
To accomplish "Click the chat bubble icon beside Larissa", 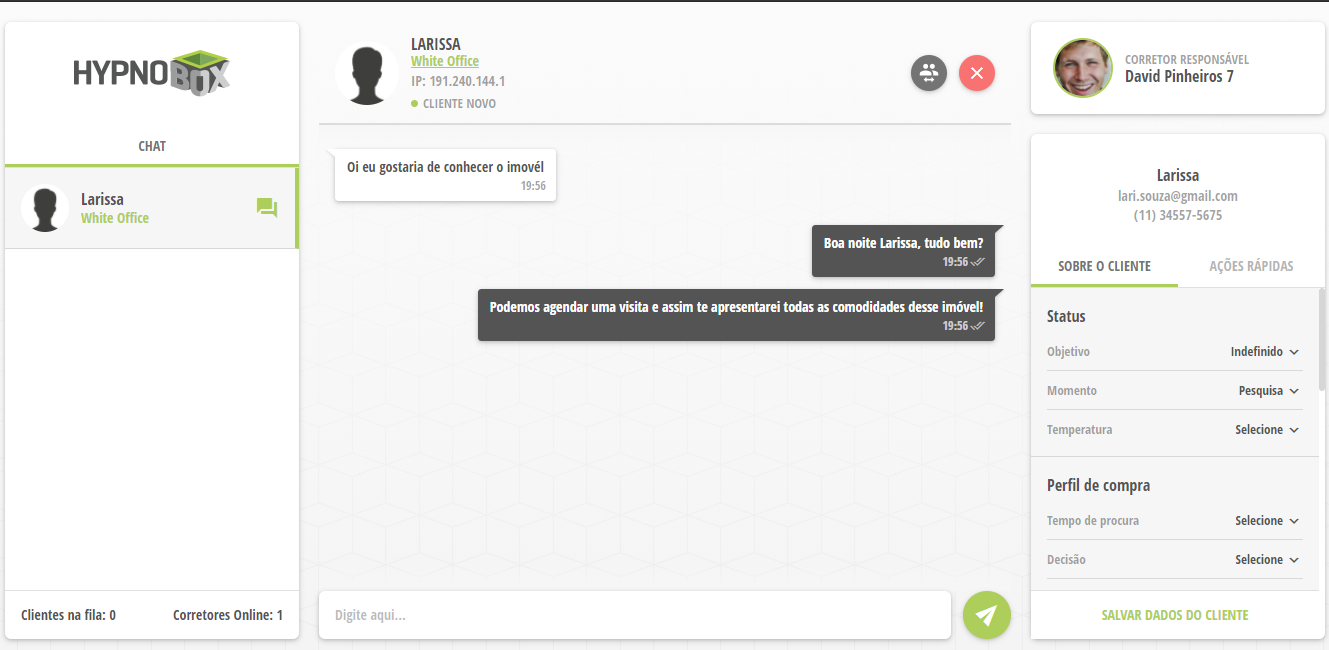I will (267, 208).
